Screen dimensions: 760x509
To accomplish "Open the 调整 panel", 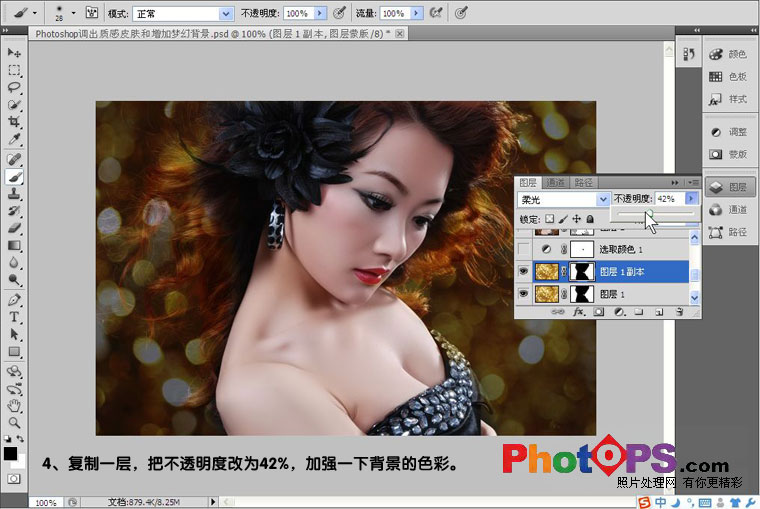I will tap(729, 132).
